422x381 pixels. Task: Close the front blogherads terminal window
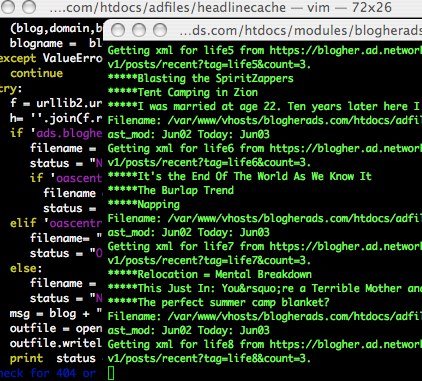pos(118,30)
